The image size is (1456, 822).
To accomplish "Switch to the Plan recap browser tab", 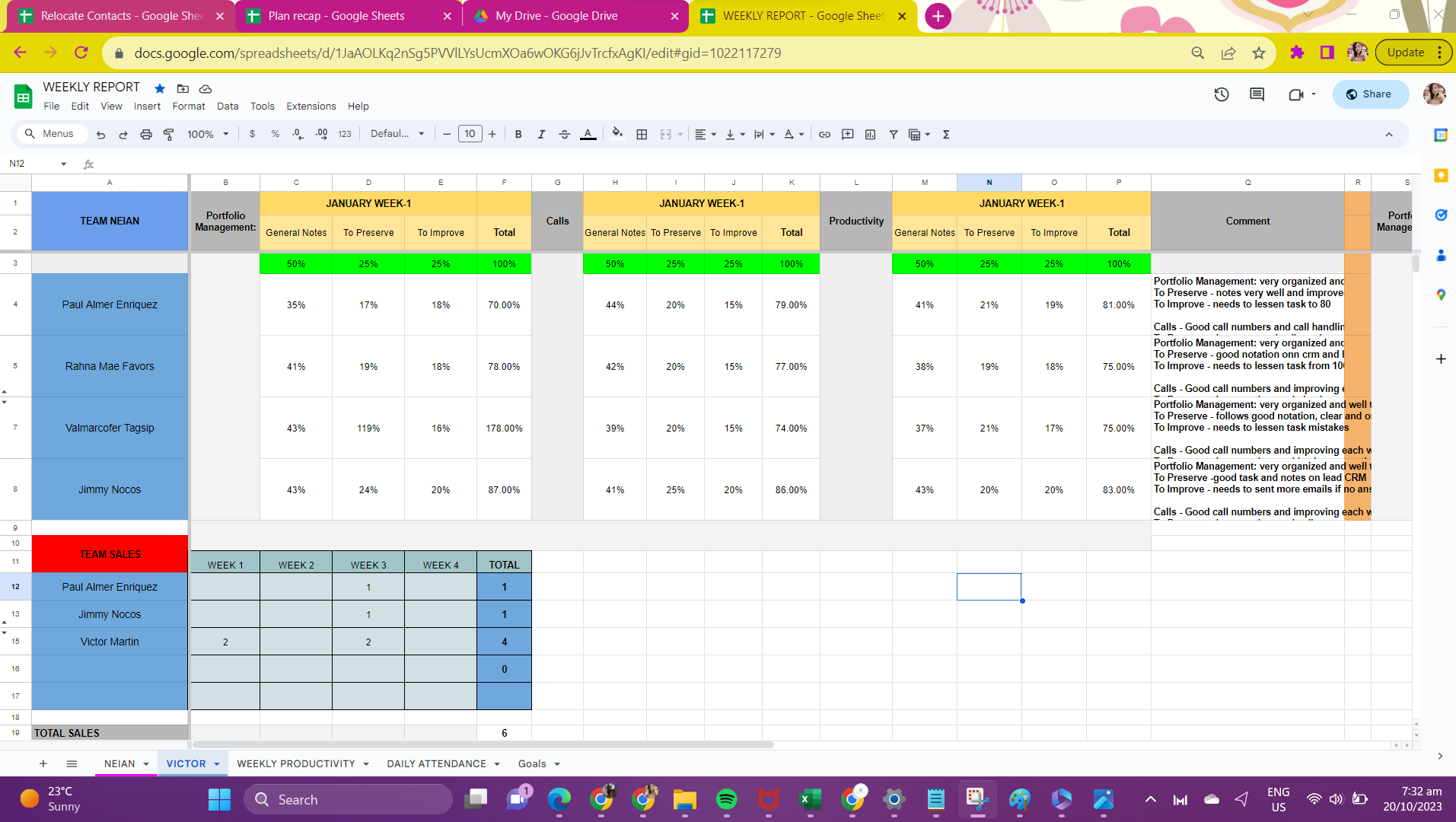I will [x=348, y=16].
